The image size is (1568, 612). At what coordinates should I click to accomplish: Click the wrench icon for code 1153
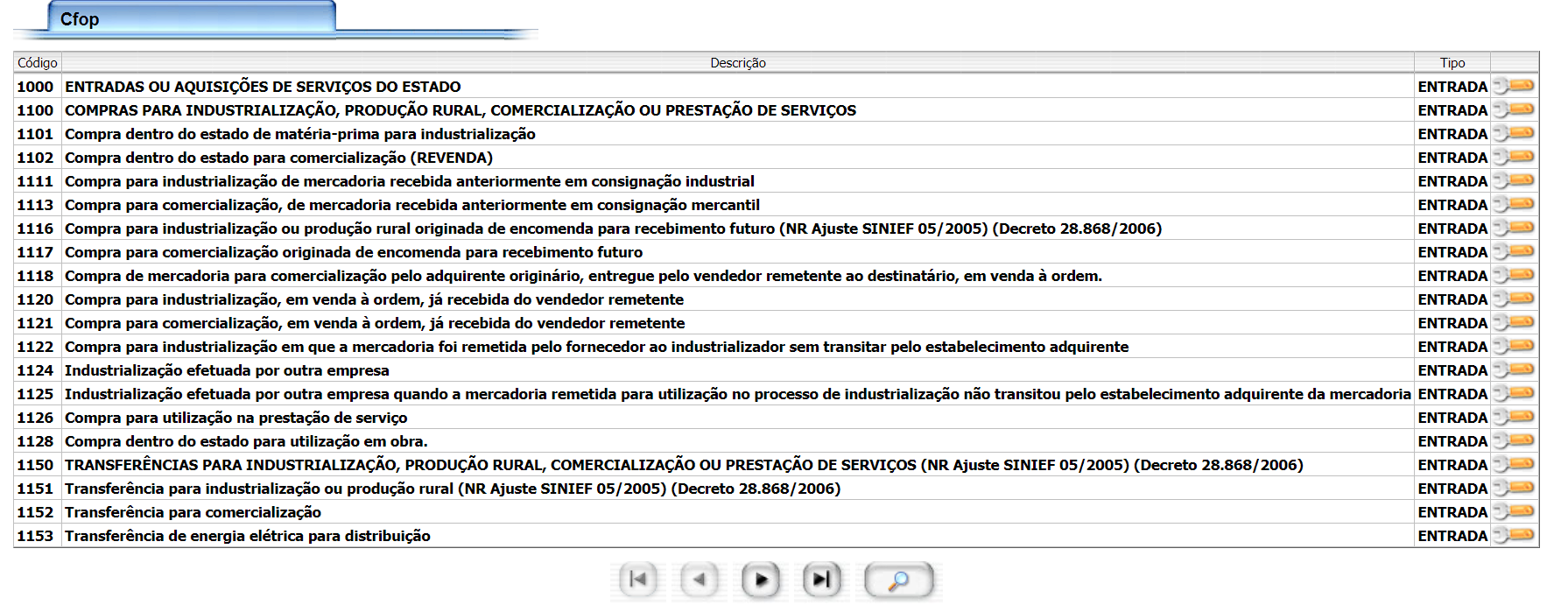1514,535
